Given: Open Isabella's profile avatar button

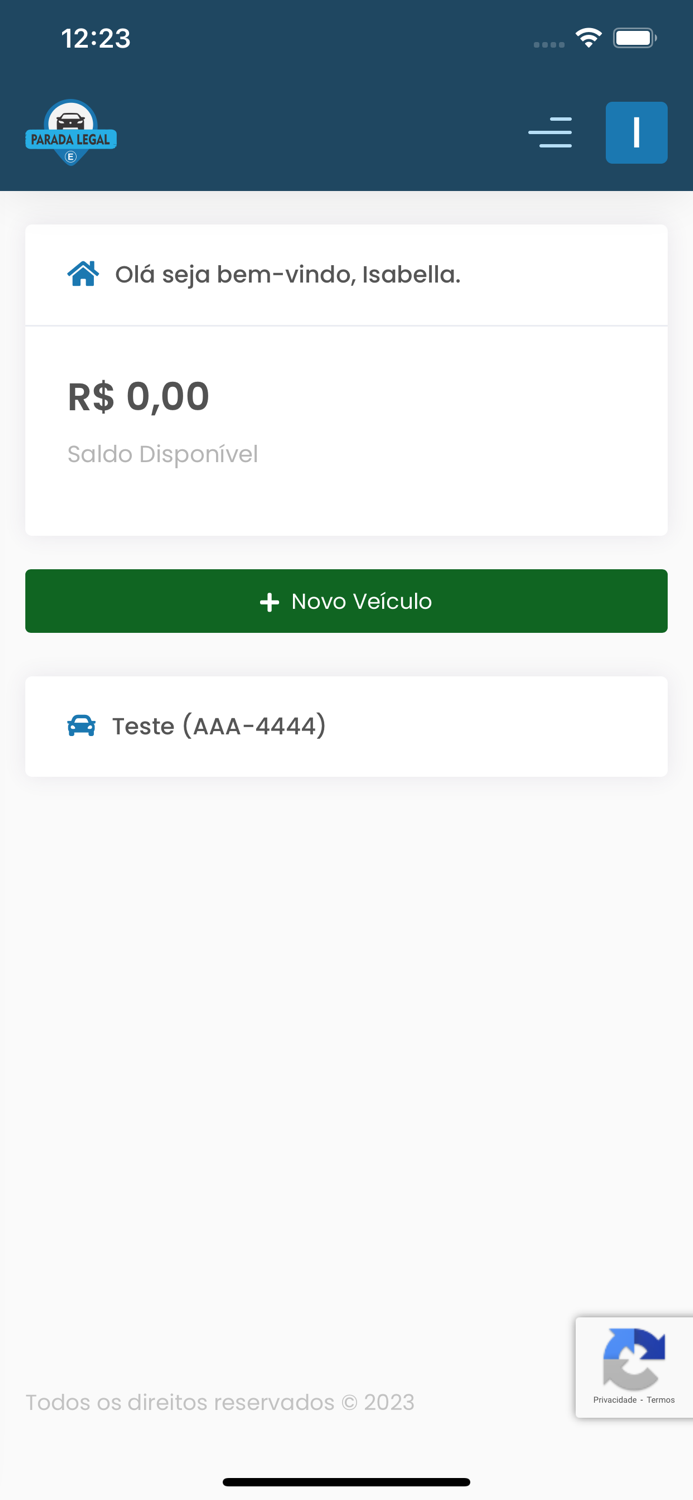Looking at the screenshot, I should click(636, 132).
